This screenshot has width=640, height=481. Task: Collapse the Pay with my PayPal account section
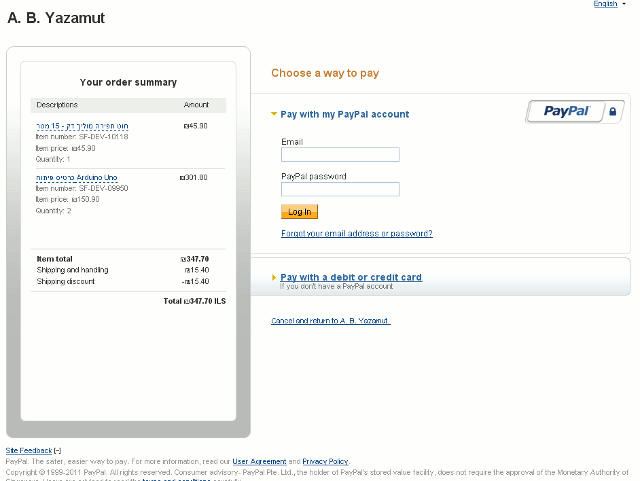pyautogui.click(x=274, y=114)
